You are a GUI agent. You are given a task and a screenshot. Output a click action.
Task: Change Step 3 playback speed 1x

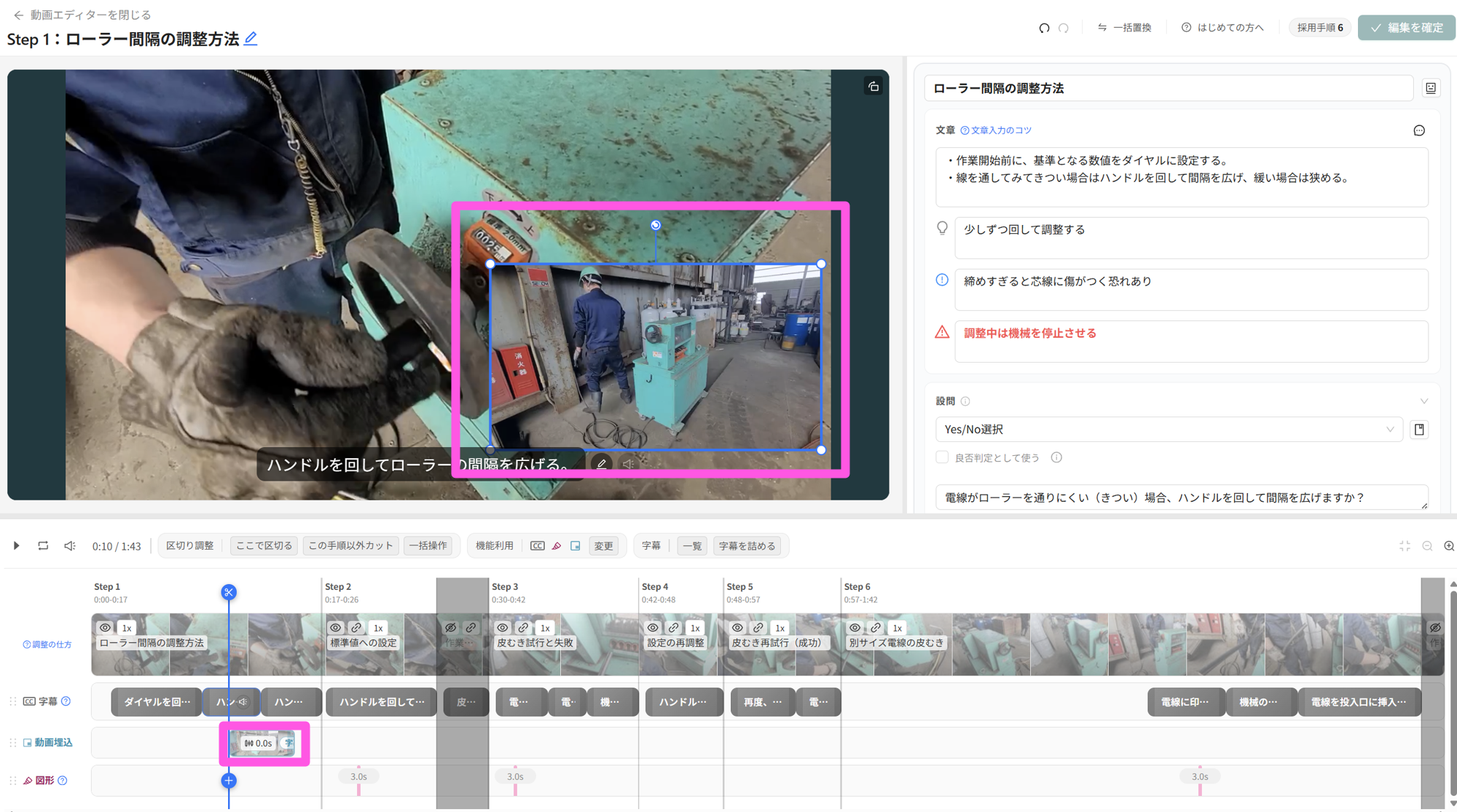click(x=545, y=628)
